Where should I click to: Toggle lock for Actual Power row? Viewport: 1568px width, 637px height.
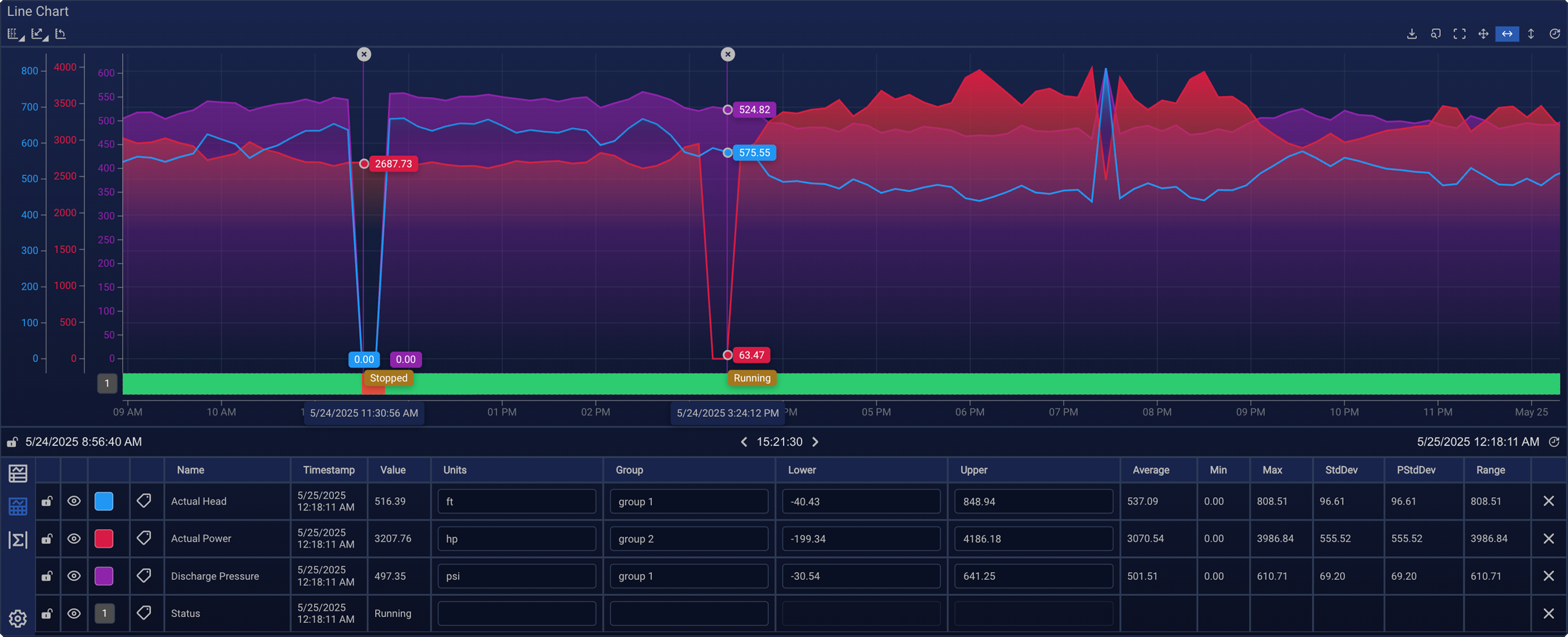point(47,539)
